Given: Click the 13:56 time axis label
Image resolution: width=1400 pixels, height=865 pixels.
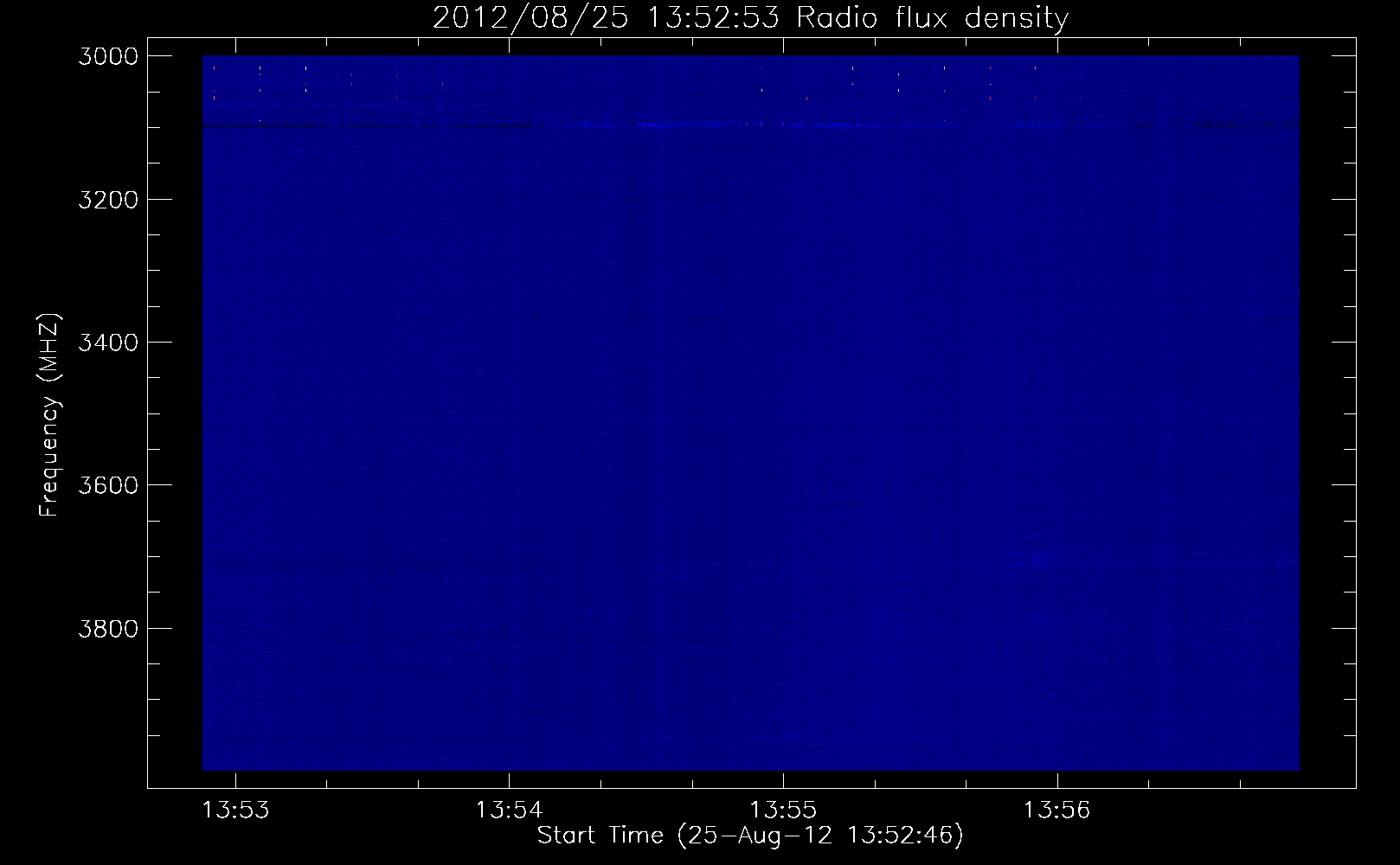Looking at the screenshot, I should pyautogui.click(x=1057, y=811).
